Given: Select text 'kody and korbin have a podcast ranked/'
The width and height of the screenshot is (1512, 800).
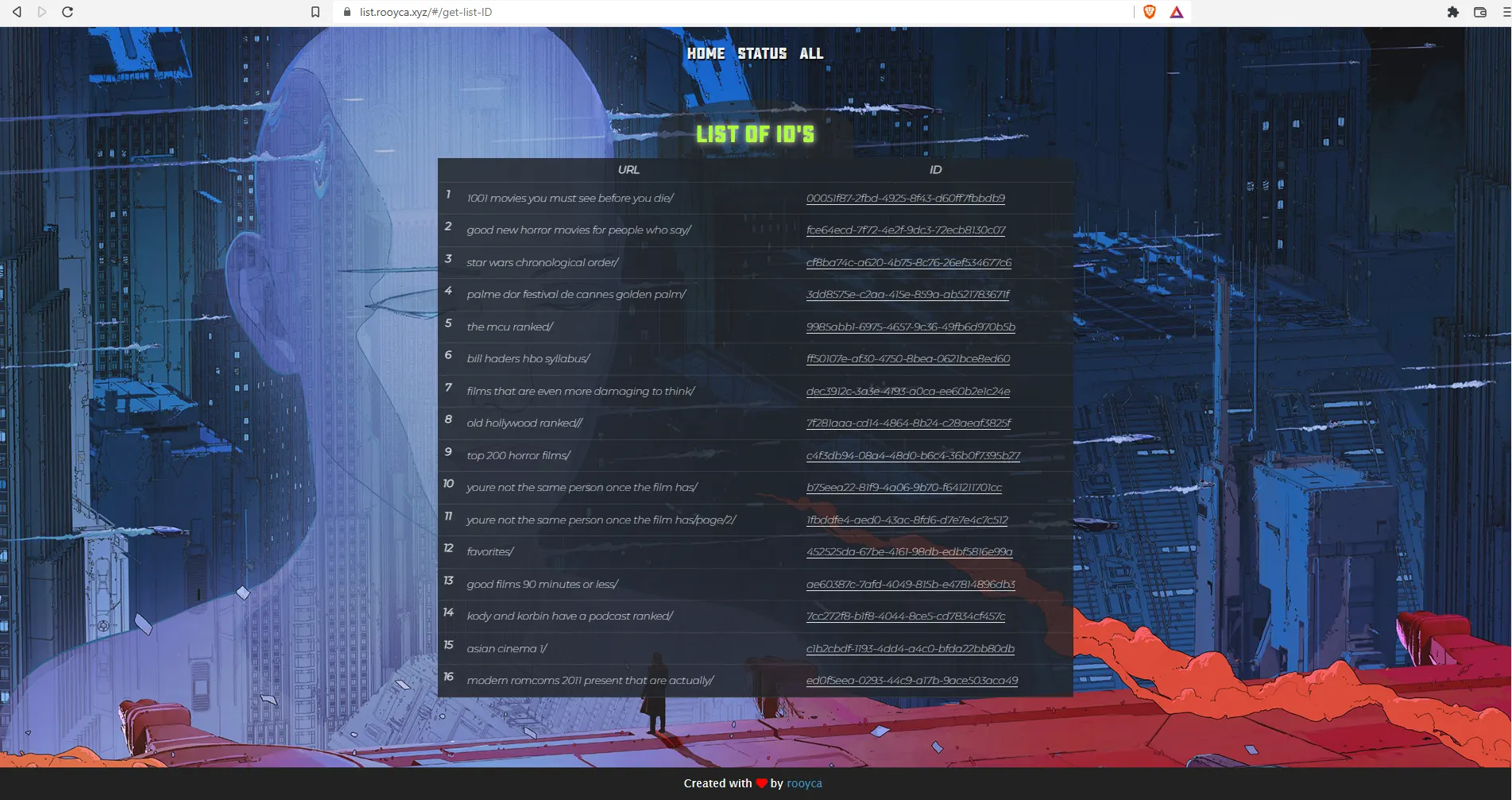Looking at the screenshot, I should 570,616.
